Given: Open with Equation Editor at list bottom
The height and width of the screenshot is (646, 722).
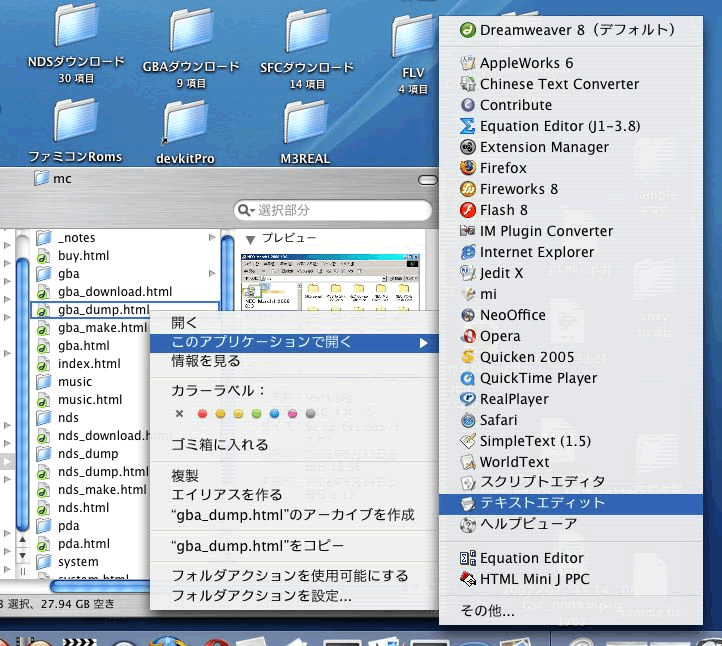Looking at the screenshot, I should (571, 558).
